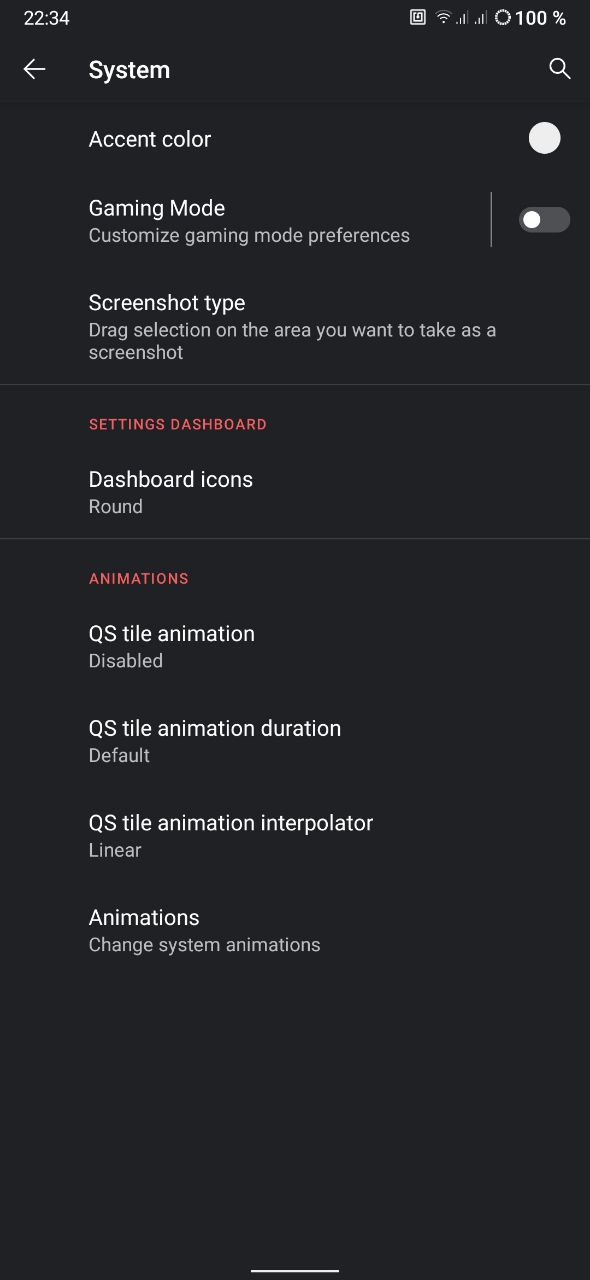590x1280 pixels.
Task: Toggle the Gaming Mode switch
Action: pyautogui.click(x=544, y=220)
